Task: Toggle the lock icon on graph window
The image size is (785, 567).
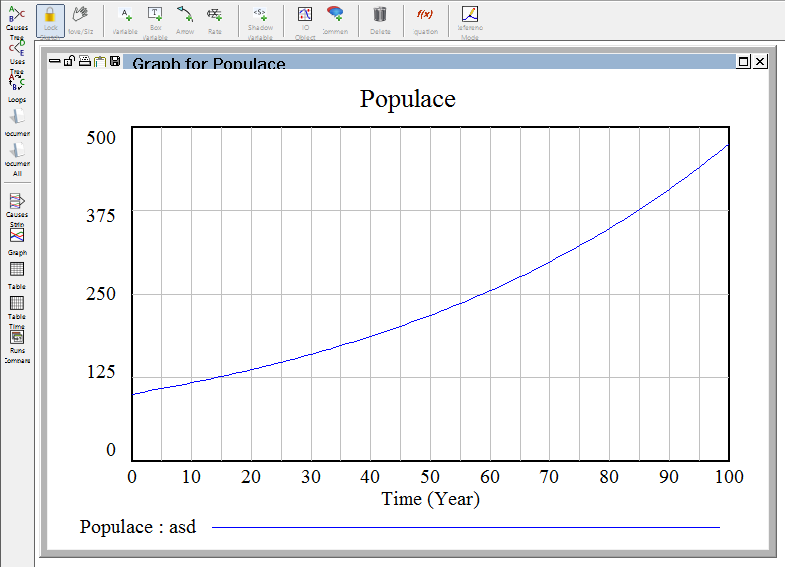Action: [69, 63]
